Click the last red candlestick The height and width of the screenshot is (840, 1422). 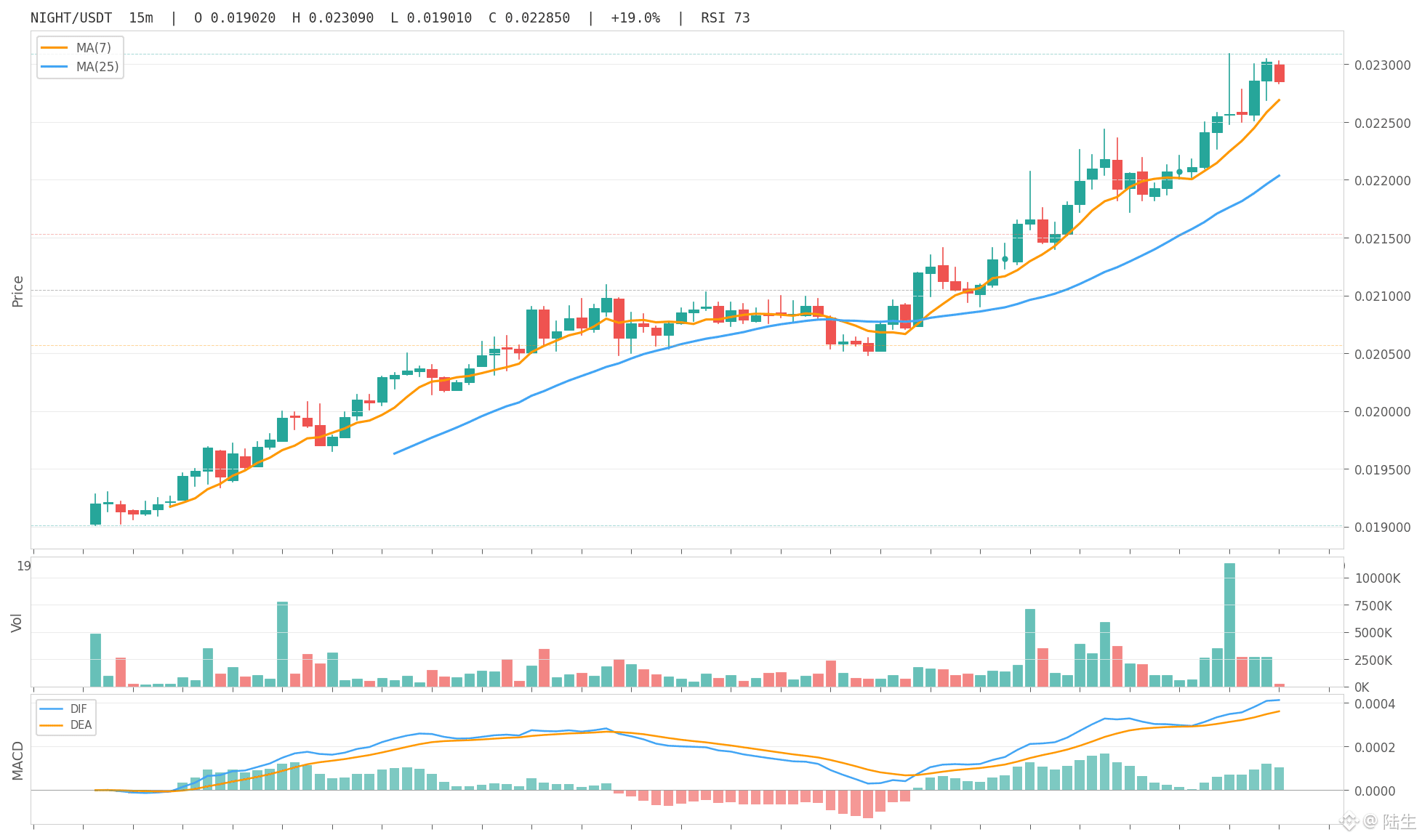click(1280, 73)
